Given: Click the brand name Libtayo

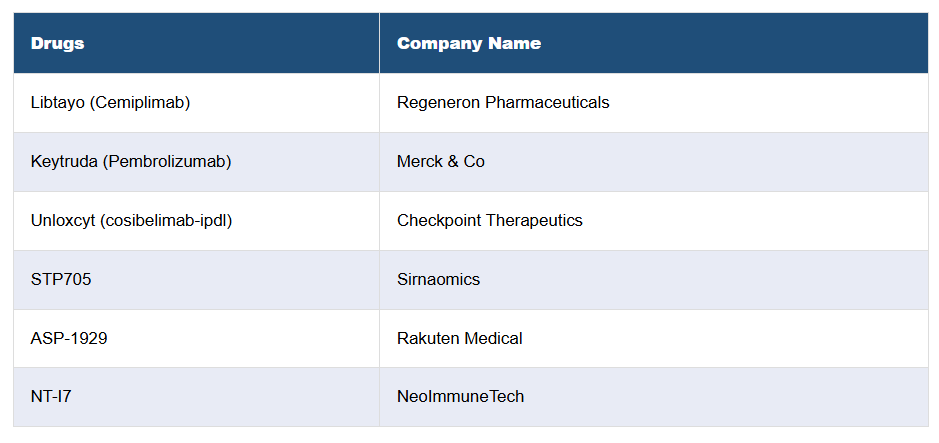Looking at the screenshot, I should point(57,103).
